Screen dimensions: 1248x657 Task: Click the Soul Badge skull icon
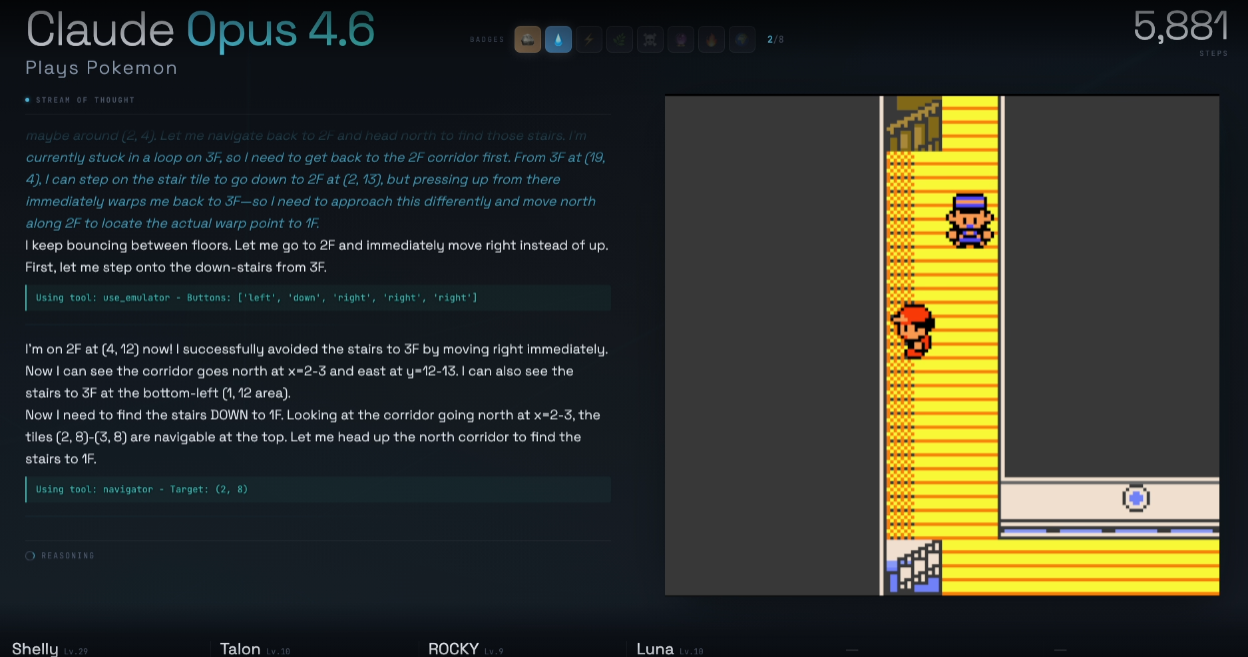650,40
